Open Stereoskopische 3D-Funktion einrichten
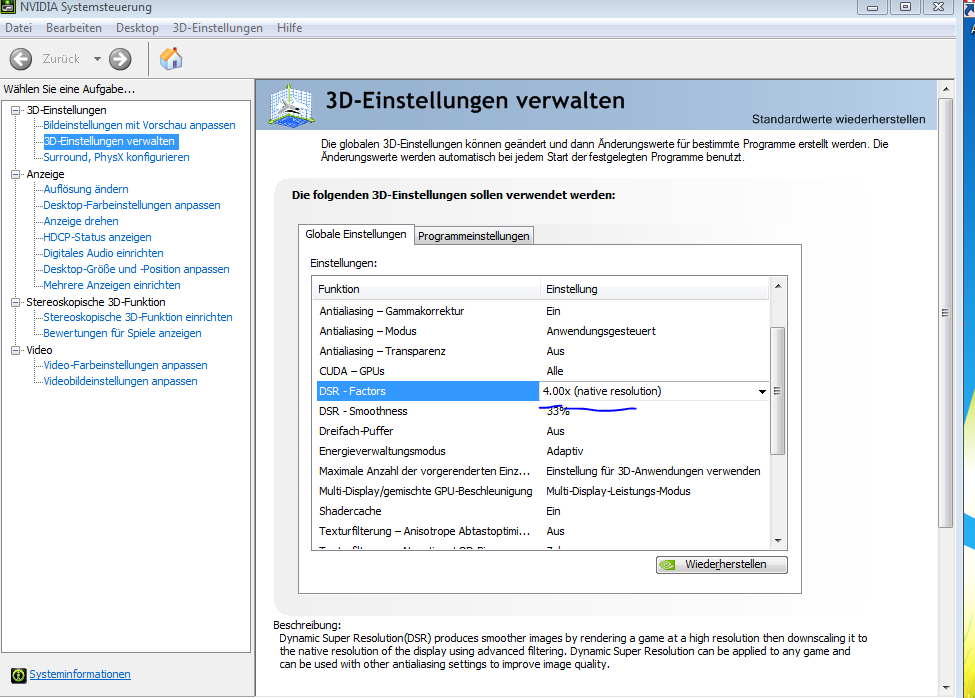This screenshot has width=975, height=698. pyautogui.click(x=137, y=317)
